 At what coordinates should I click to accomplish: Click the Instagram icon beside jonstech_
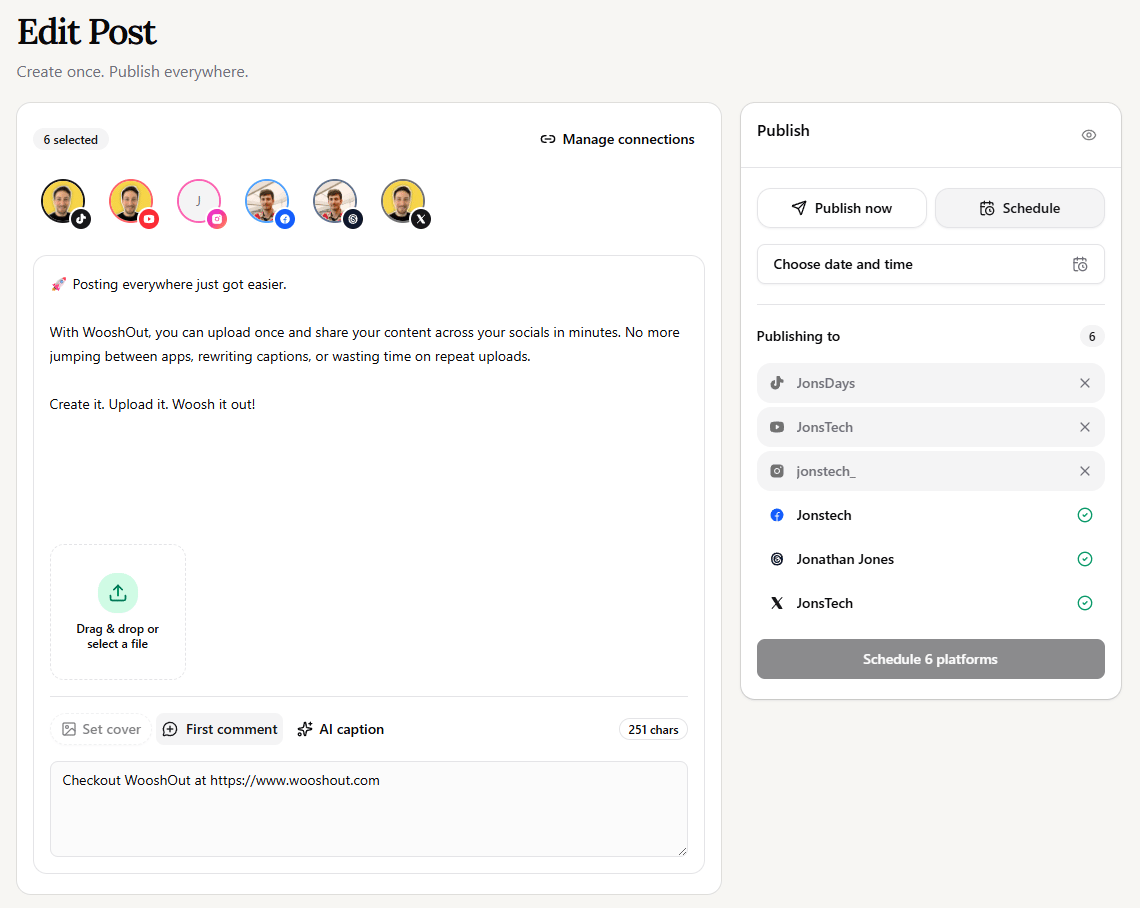point(777,471)
